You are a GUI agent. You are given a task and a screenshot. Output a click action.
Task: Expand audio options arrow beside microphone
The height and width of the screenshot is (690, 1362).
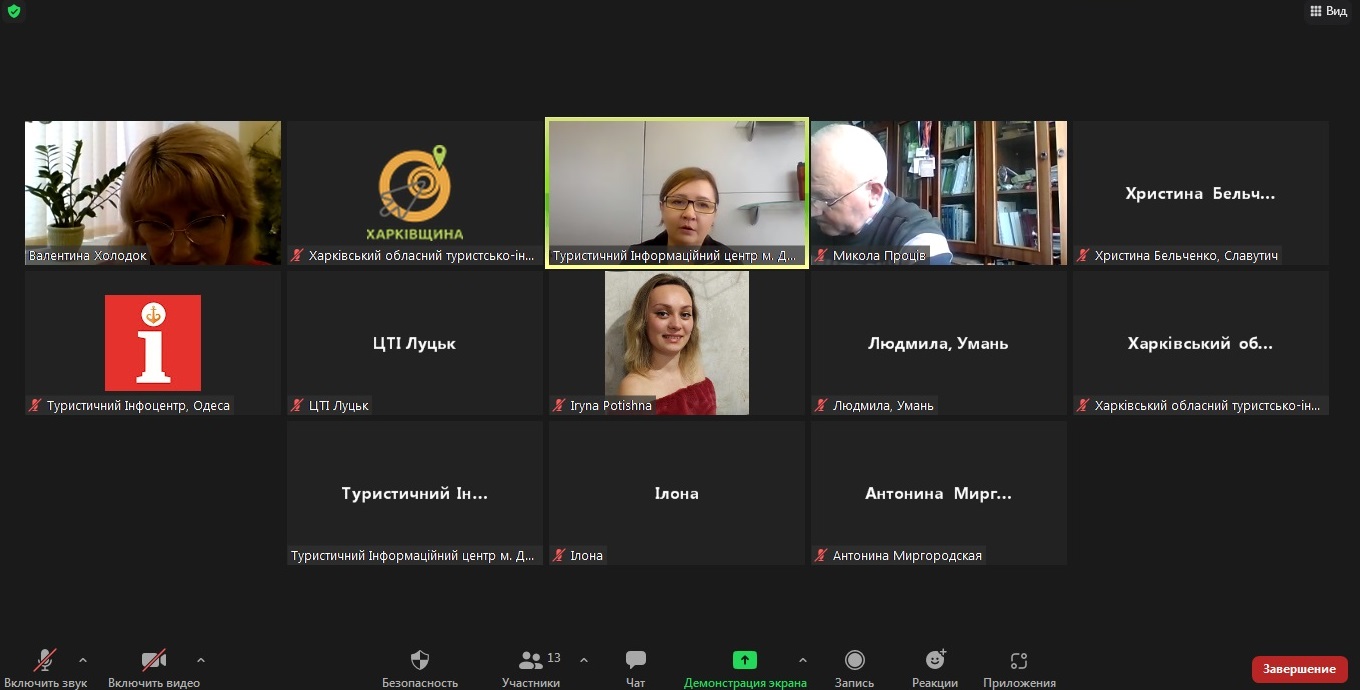point(83,660)
